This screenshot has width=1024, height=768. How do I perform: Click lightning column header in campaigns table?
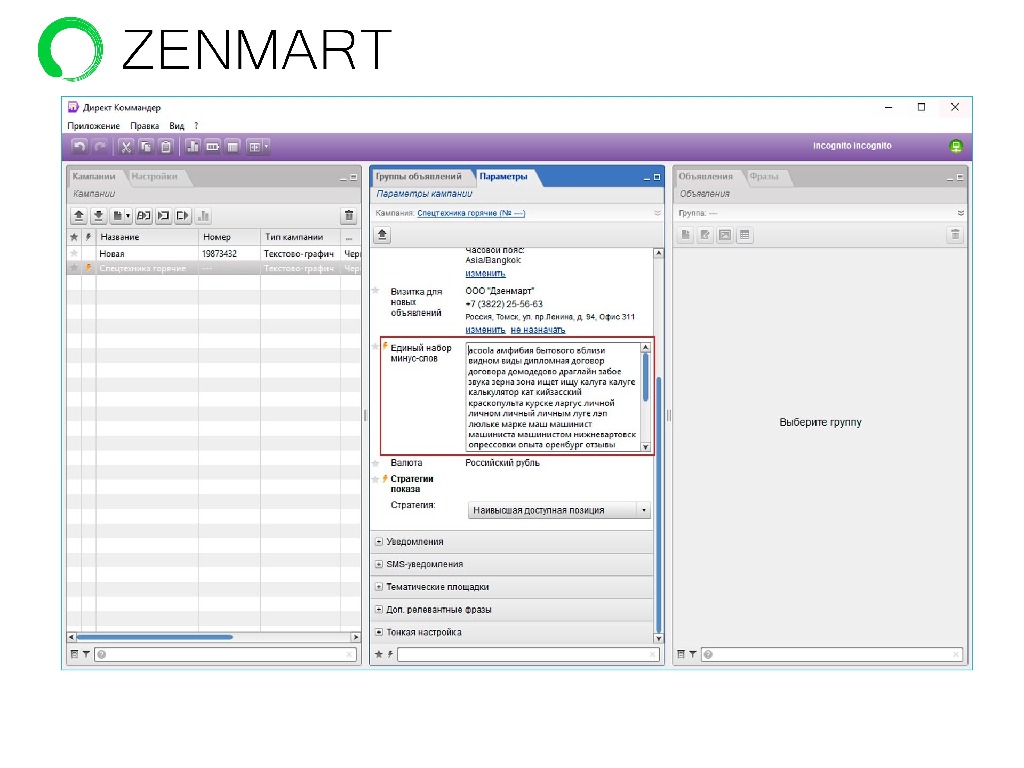click(88, 237)
